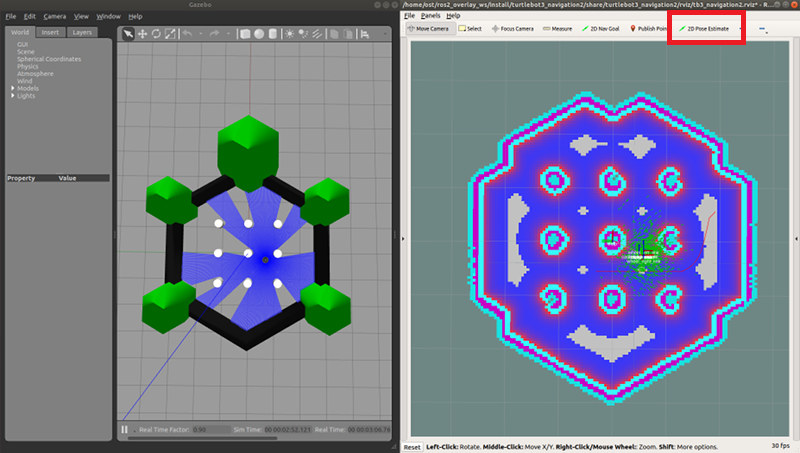Image resolution: width=800 pixels, height=453 pixels.
Task: Click the Sim Time value field
Action: tap(287, 430)
